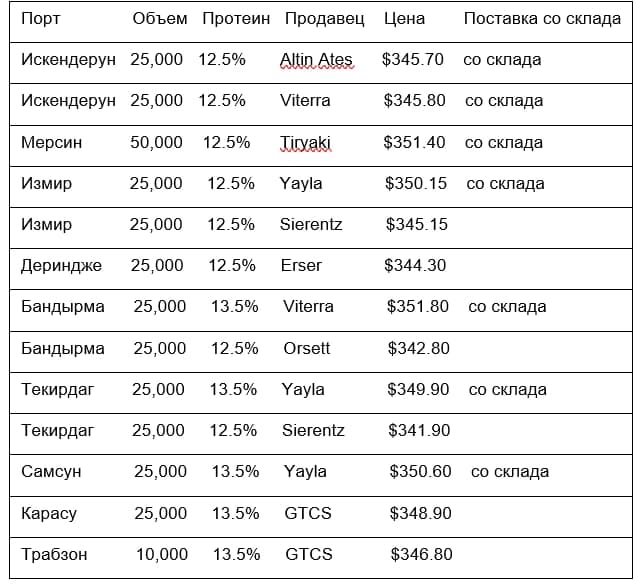Viewport: 643px width, 587px height.
Task: Click the Поставка со склада header
Action: tap(542, 19)
